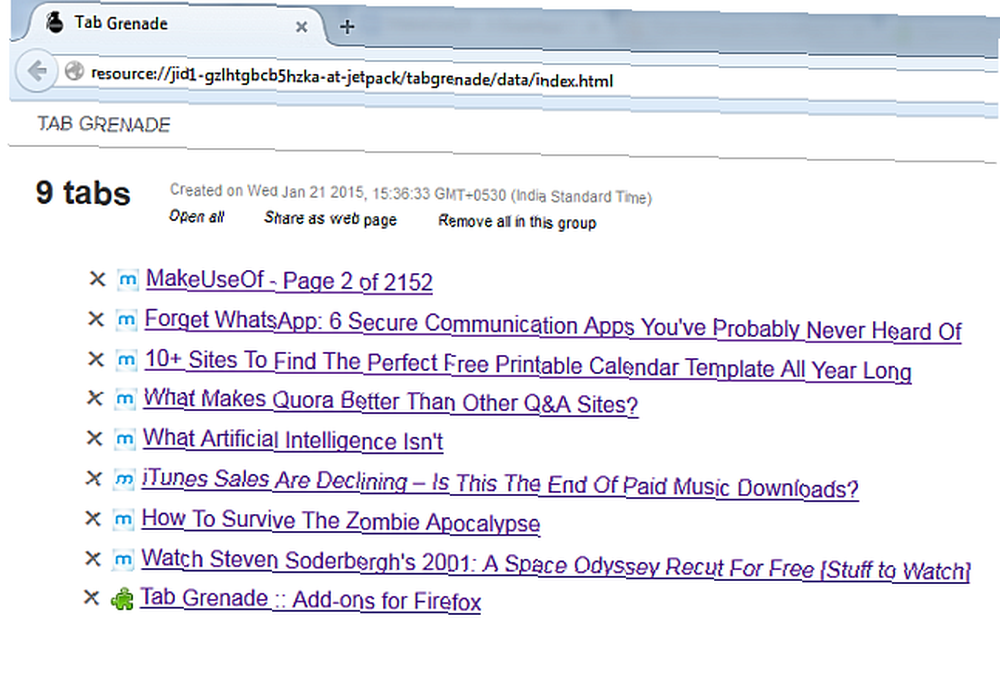Delete the Zombie Apocalypse entry
Screen dimensions: 1000x678
pos(92,519)
